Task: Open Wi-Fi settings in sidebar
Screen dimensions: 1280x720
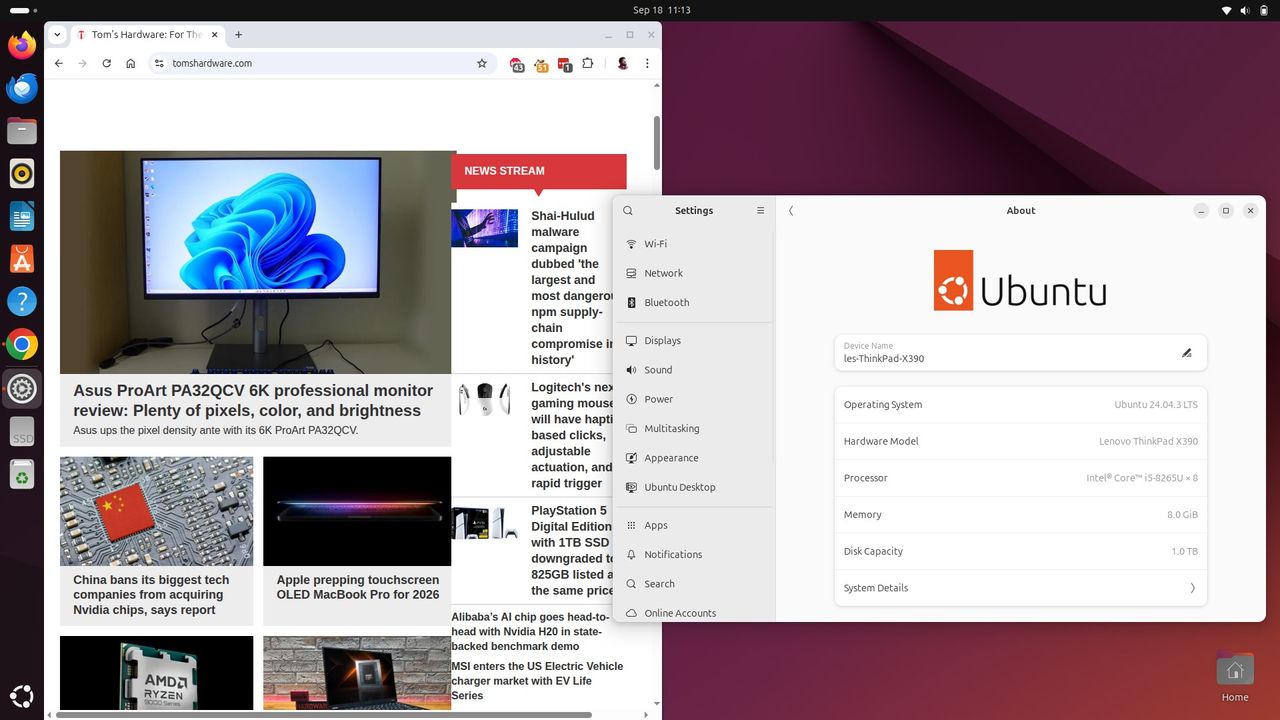Action: click(x=694, y=244)
